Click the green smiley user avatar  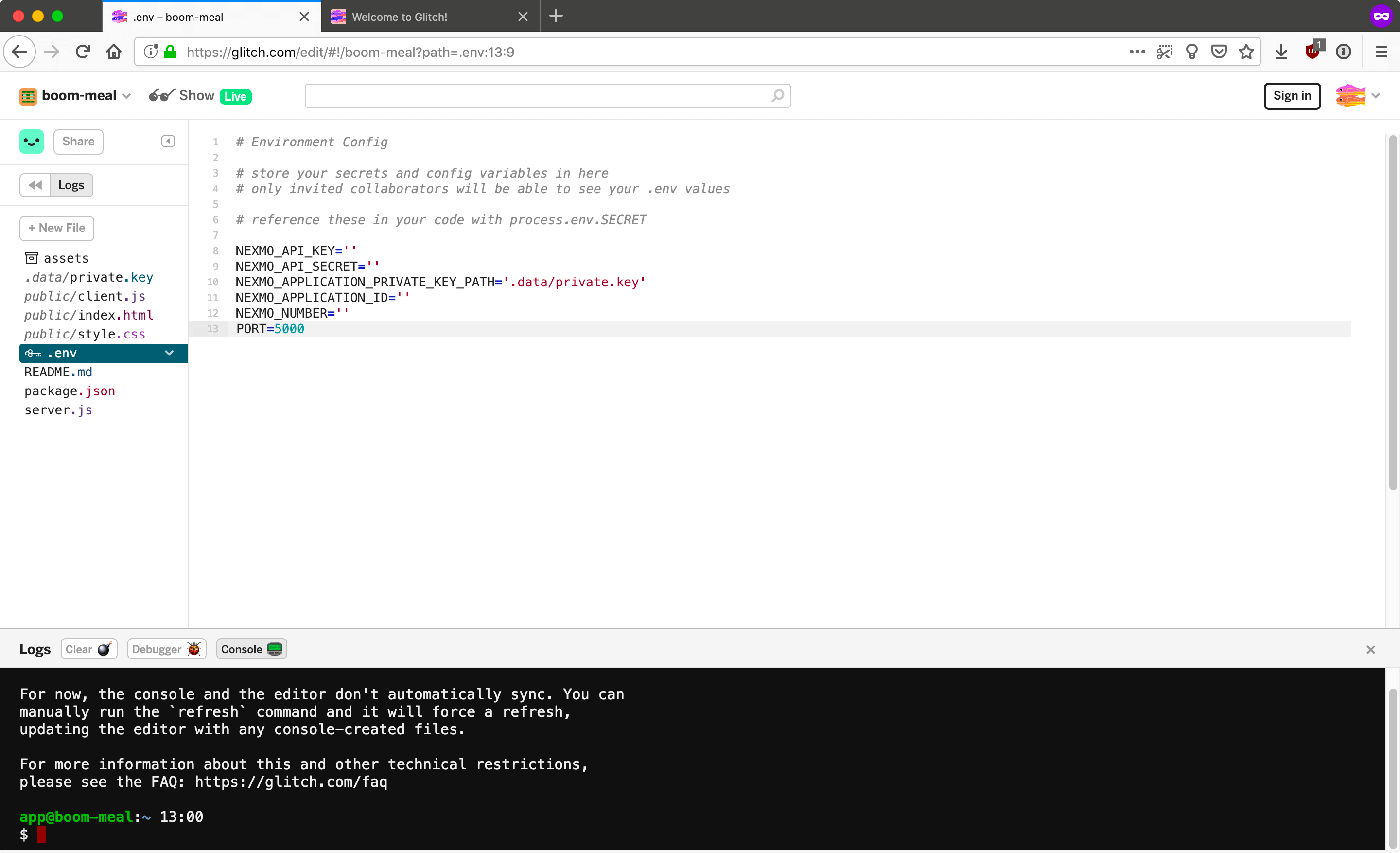(31, 142)
